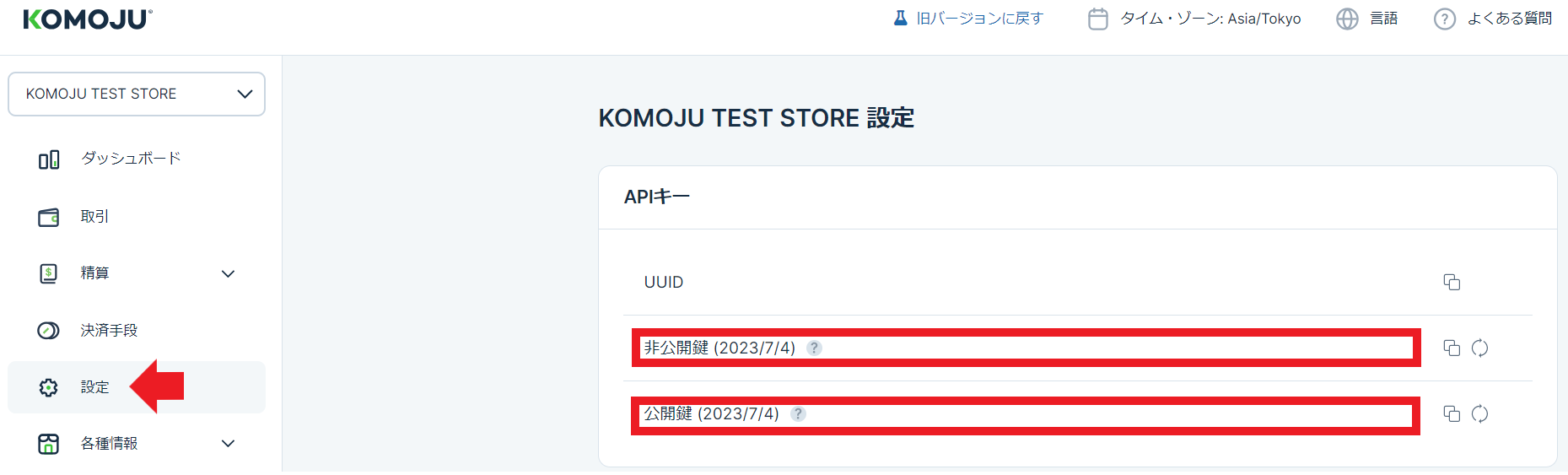The image size is (1568, 475).
Task: Regenerate the 非公開鍵 secret key
Action: [1479, 348]
